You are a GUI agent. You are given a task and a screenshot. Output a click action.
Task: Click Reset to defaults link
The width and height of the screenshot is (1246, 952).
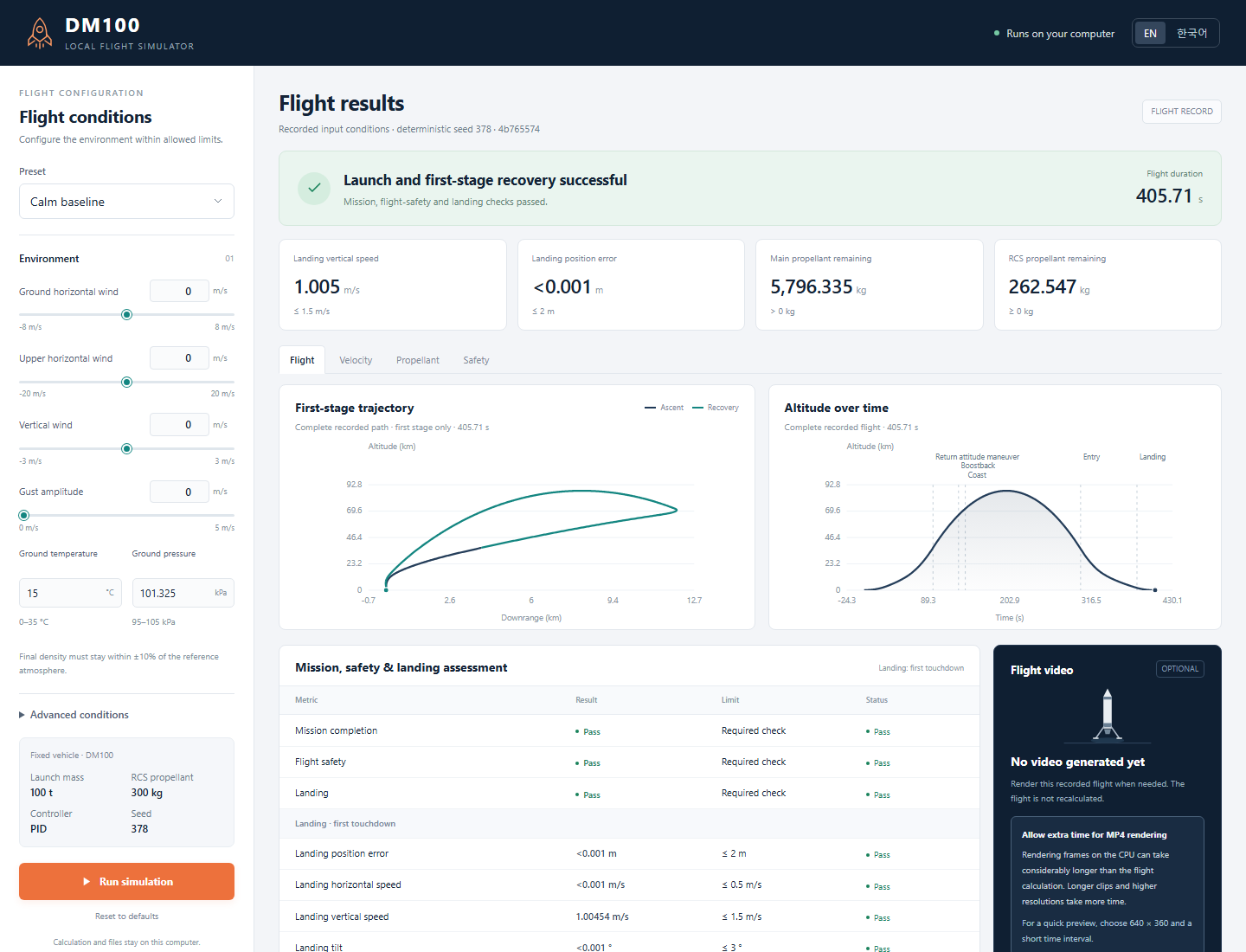(x=126, y=917)
